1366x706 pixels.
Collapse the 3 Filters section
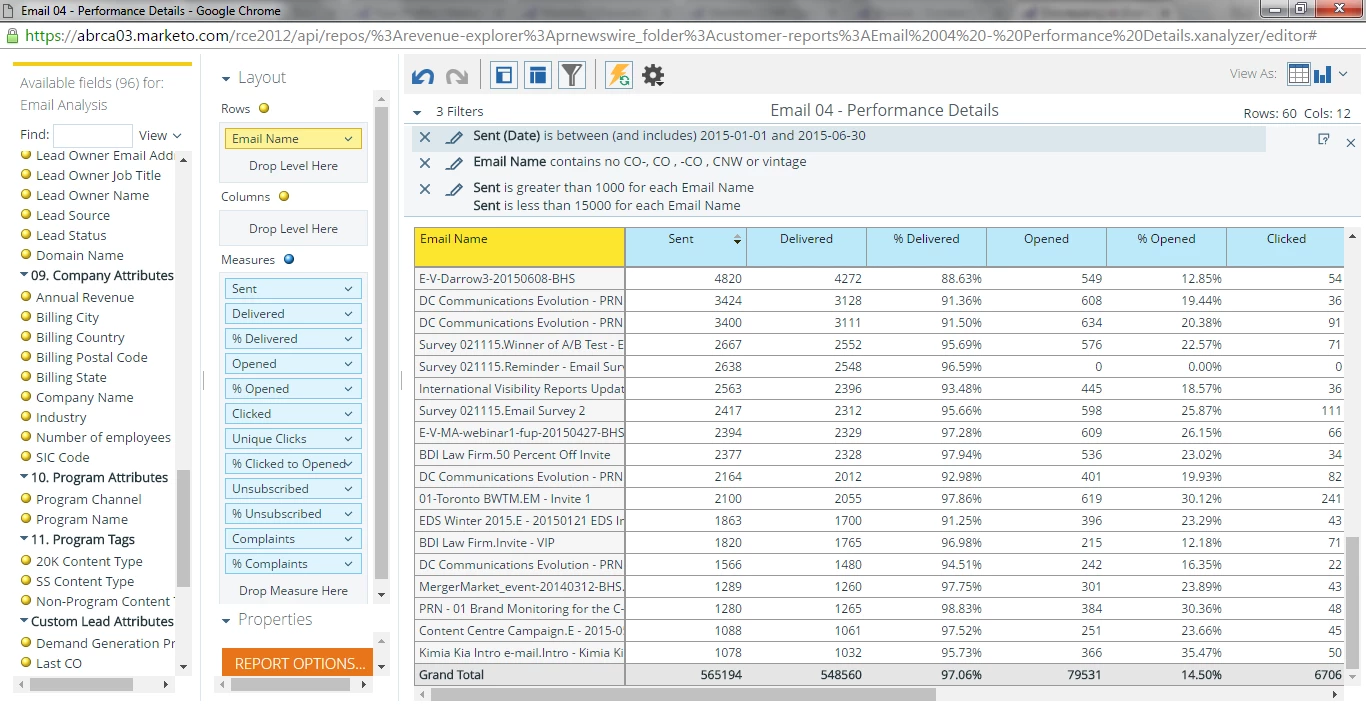[418, 112]
